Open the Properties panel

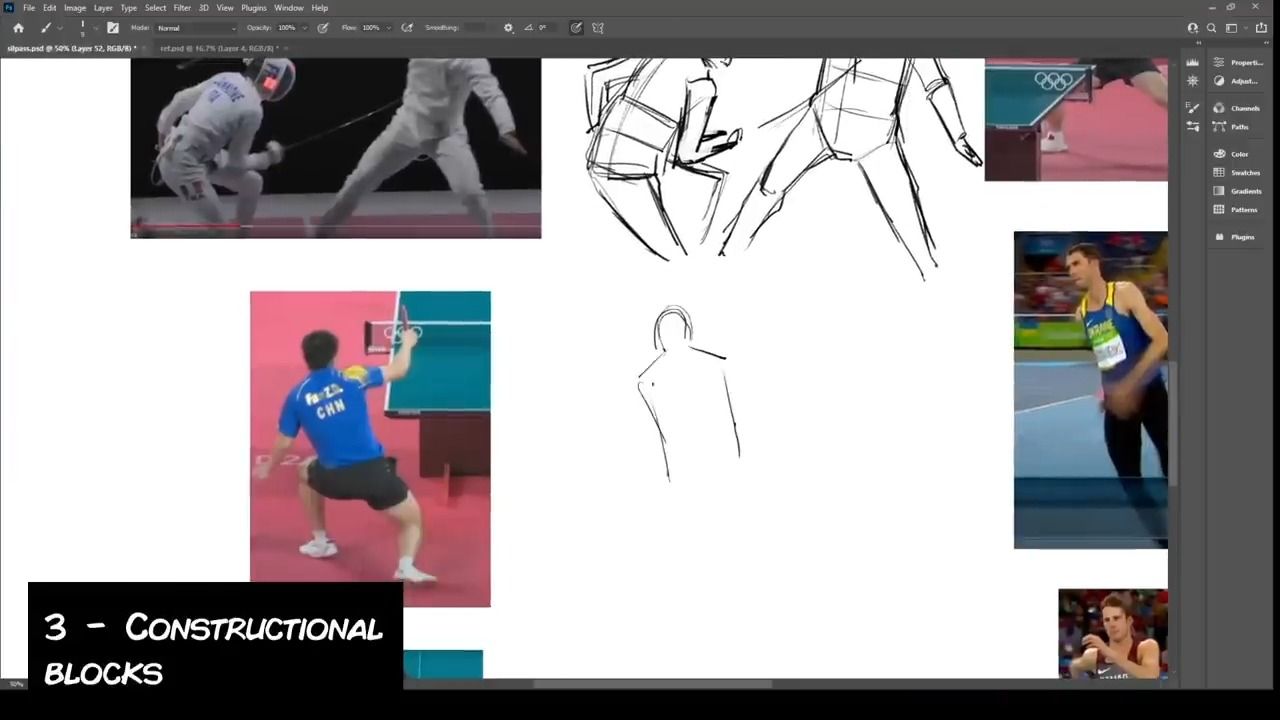pyautogui.click(x=1239, y=62)
